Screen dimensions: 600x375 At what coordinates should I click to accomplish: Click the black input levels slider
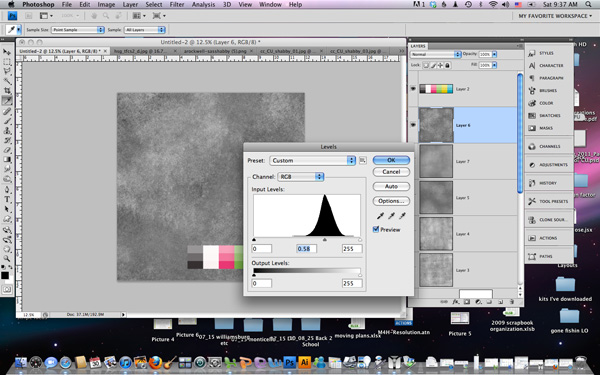[x=254, y=240]
